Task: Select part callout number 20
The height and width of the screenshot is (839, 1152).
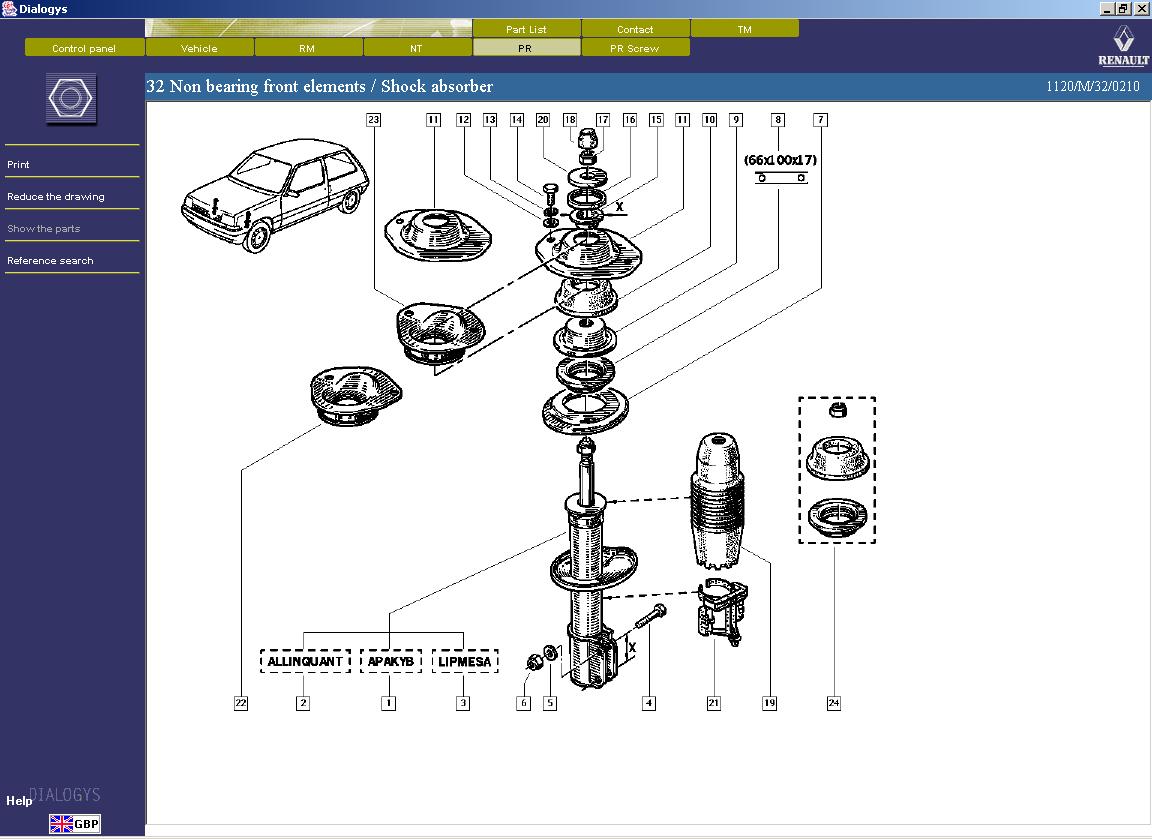Action: (x=543, y=120)
